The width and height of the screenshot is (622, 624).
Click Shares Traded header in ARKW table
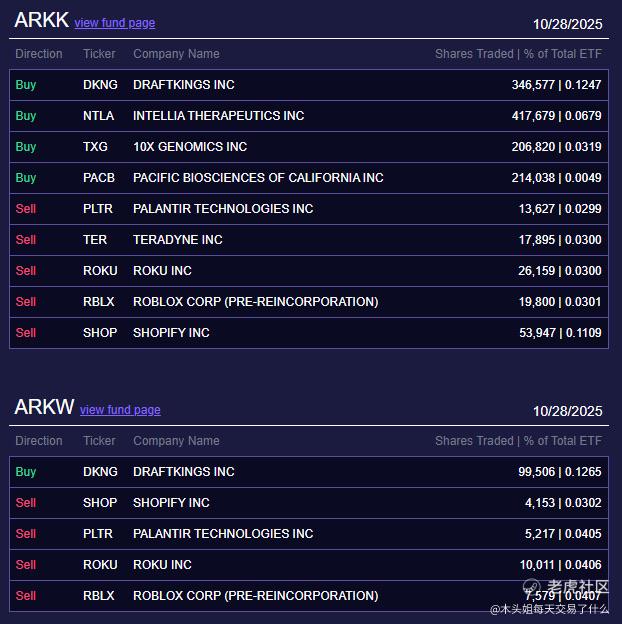coord(518,441)
